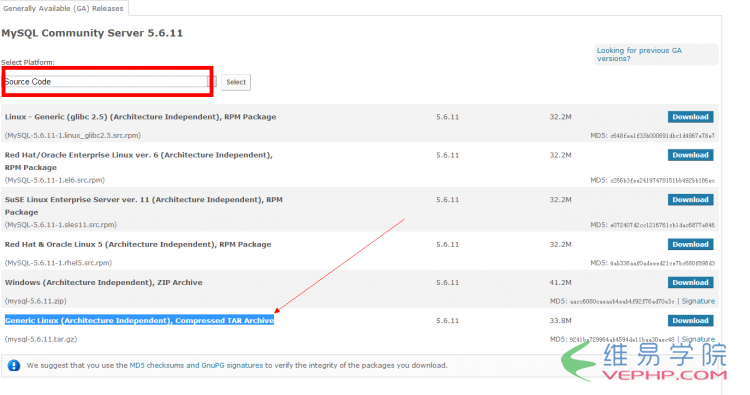Click the Select button beside the platform dropdown
This screenshot has height=395, width=750.
point(236,82)
